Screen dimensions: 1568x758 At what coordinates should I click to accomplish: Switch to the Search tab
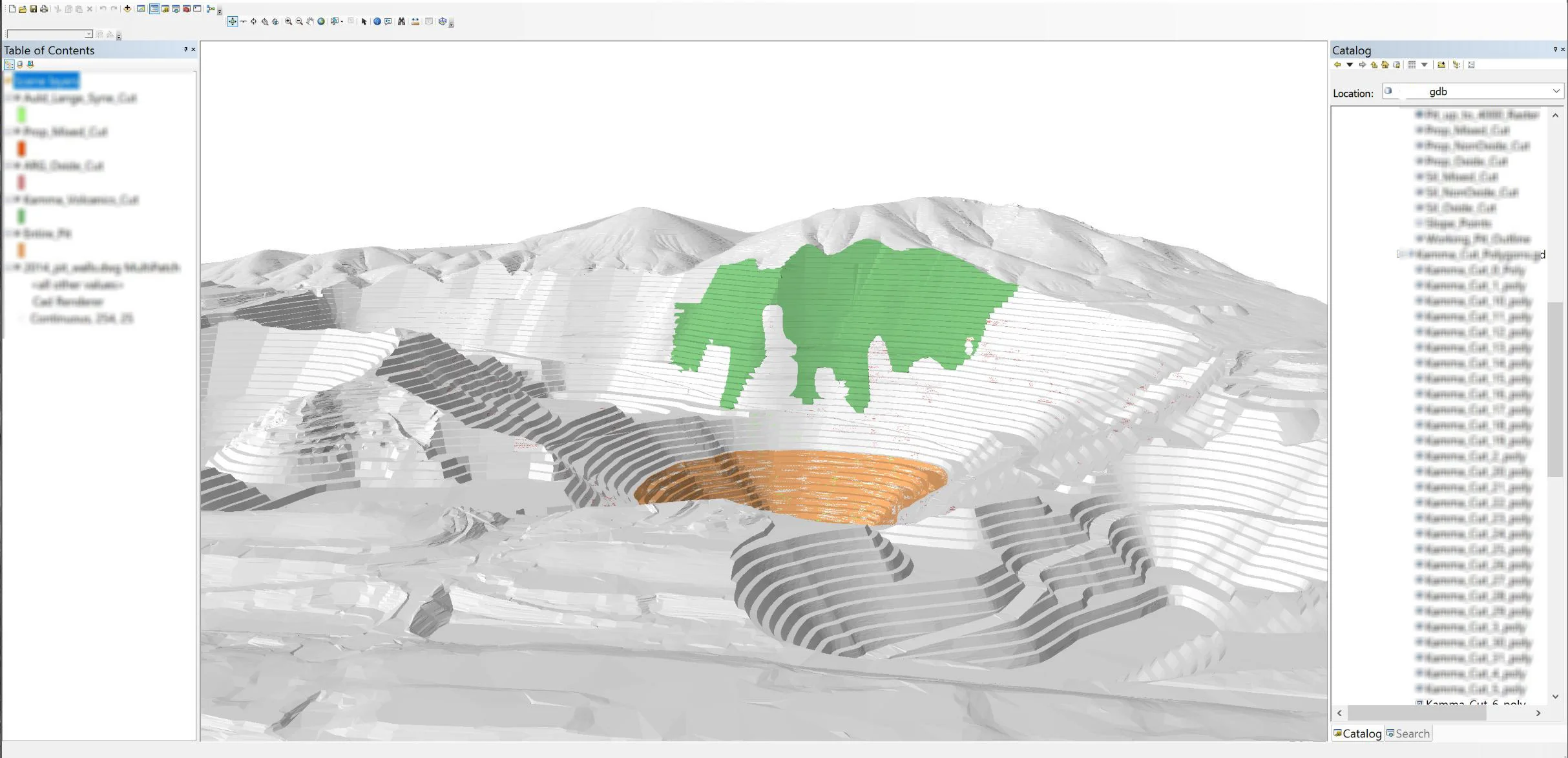click(x=1408, y=733)
